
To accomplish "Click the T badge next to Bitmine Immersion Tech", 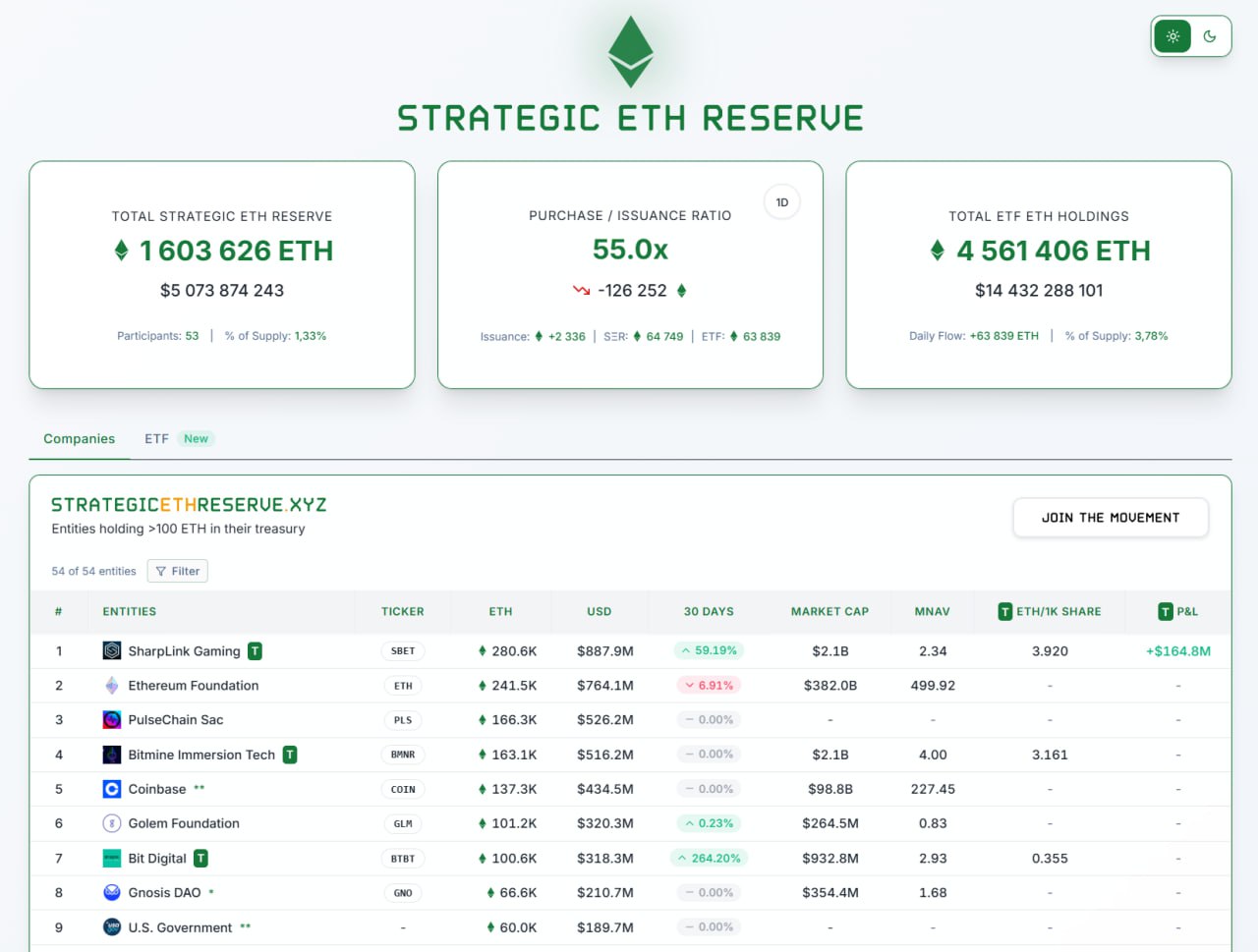I will tap(290, 755).
